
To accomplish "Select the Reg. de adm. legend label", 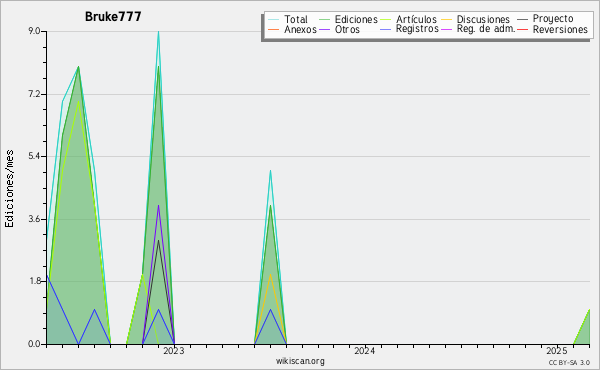I will click(486, 29).
